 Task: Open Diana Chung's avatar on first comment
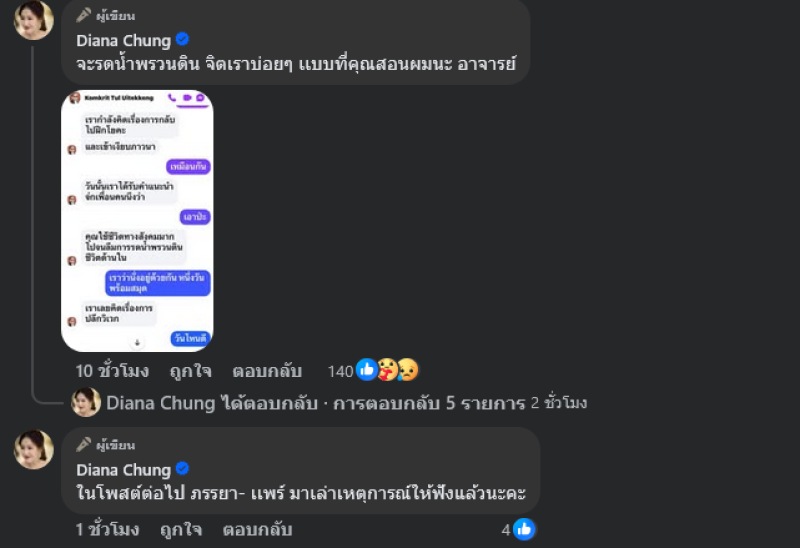(34, 20)
